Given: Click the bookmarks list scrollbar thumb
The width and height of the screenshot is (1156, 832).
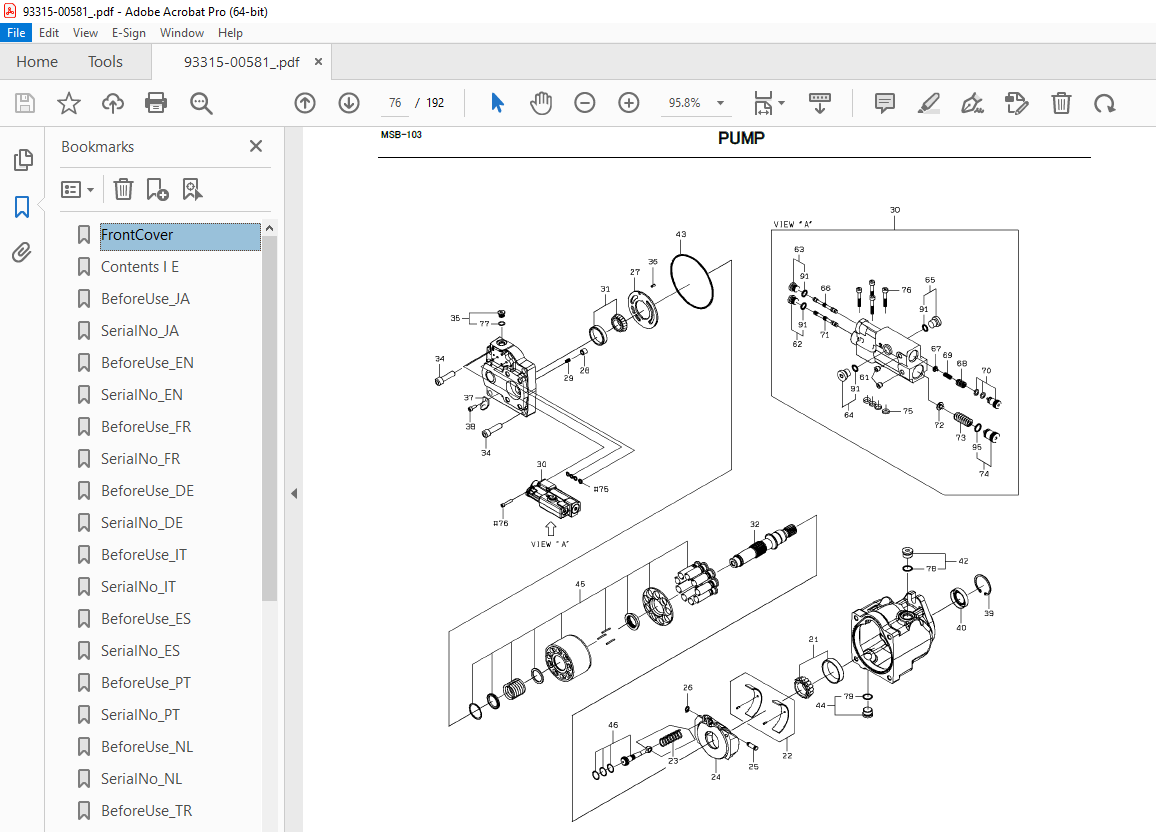Looking at the screenshot, I should (270, 419).
